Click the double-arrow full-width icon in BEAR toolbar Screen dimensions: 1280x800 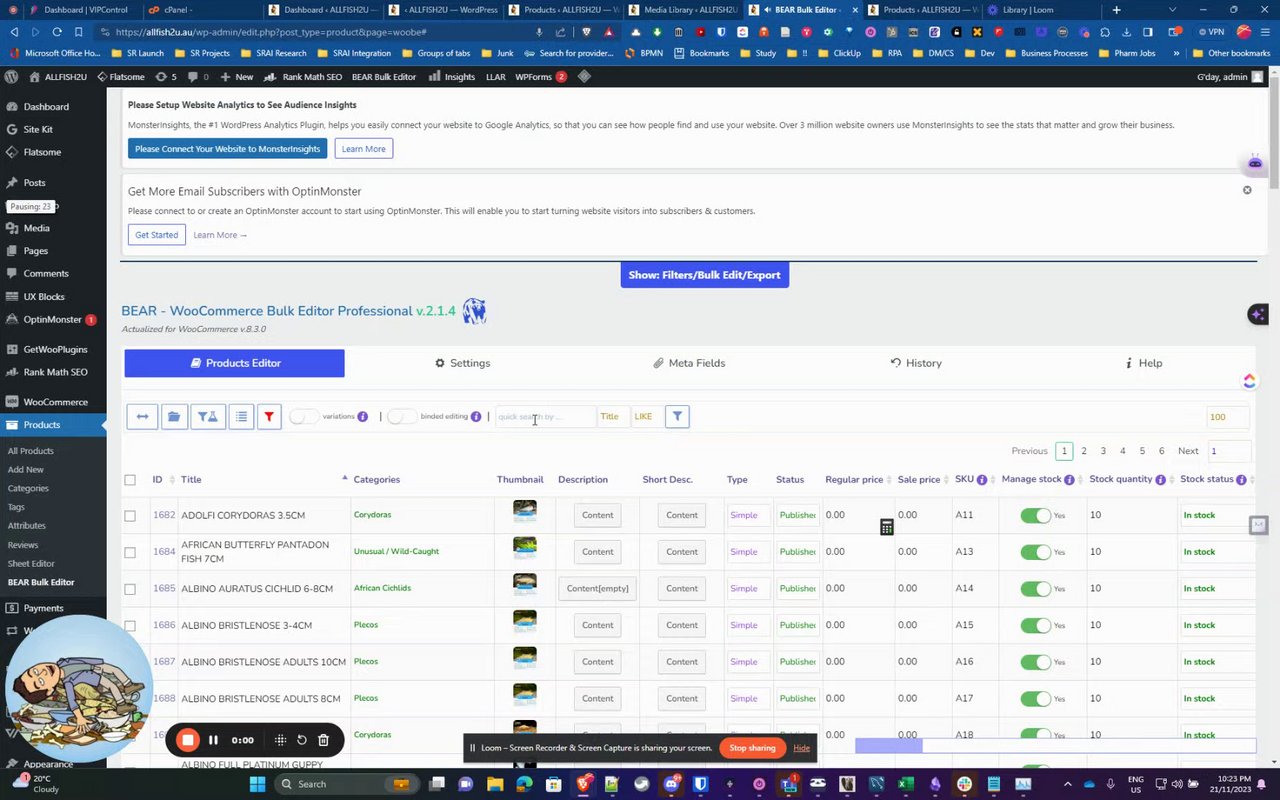(142, 417)
